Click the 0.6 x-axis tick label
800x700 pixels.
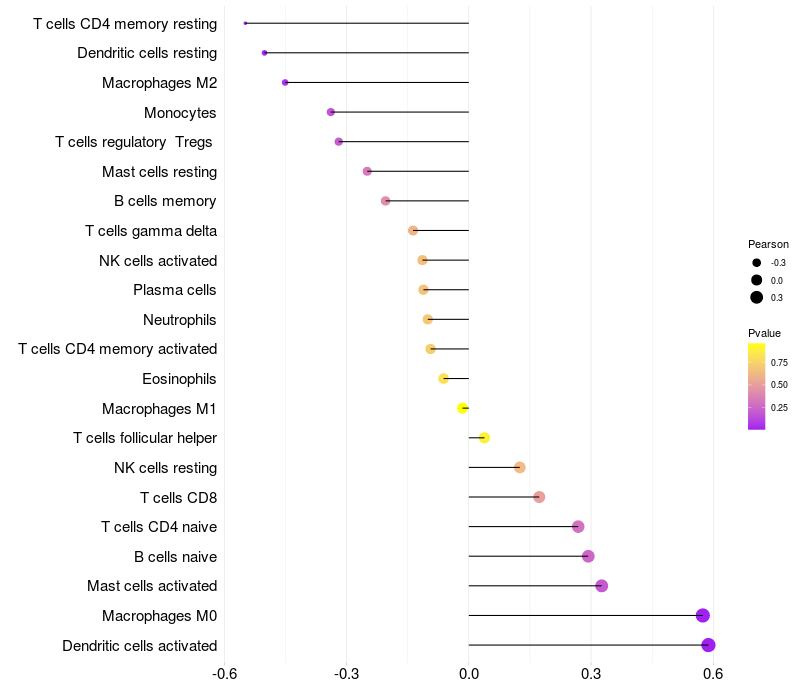[713, 674]
